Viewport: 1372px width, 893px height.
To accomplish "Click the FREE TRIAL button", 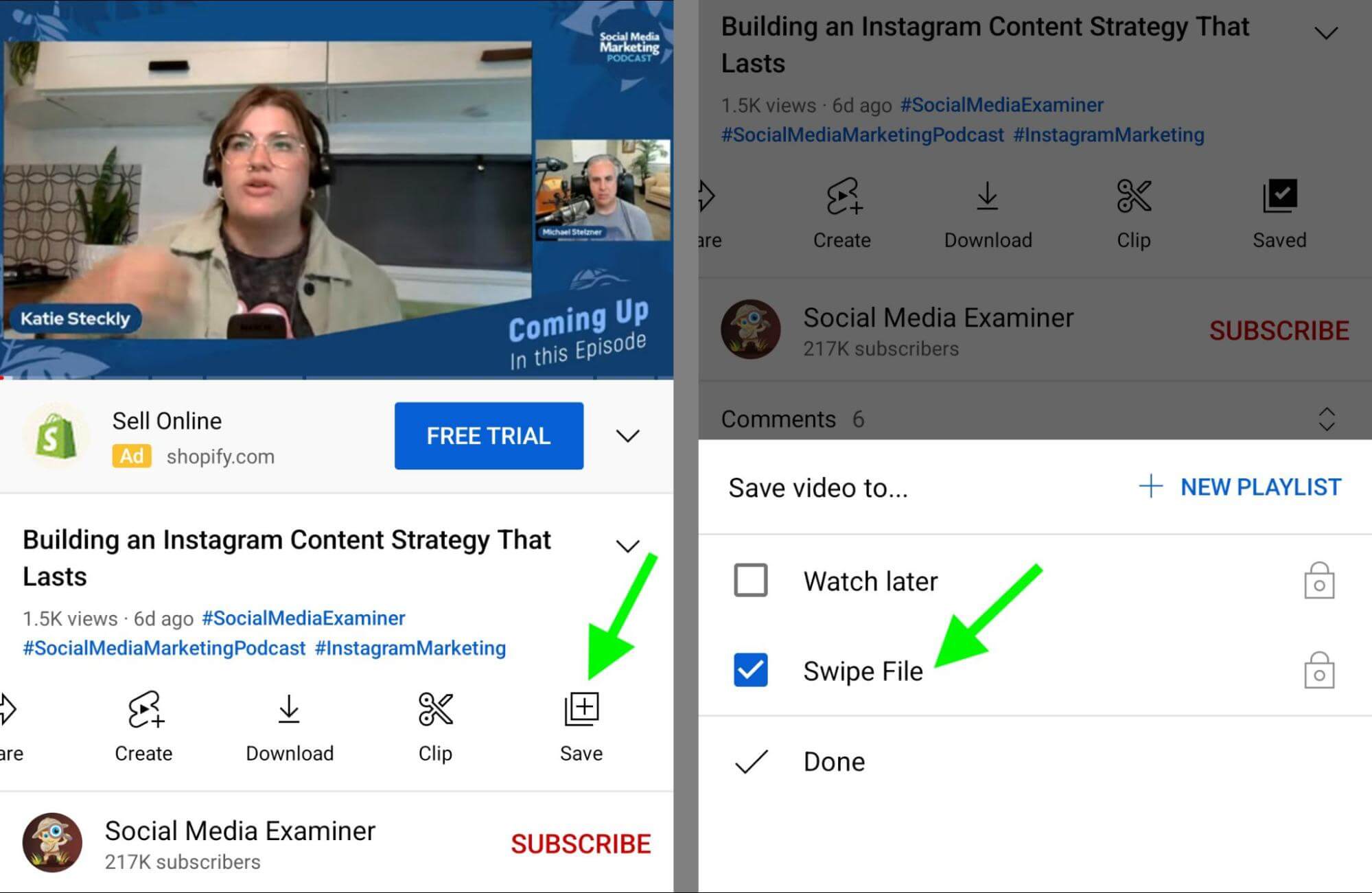I will point(489,436).
